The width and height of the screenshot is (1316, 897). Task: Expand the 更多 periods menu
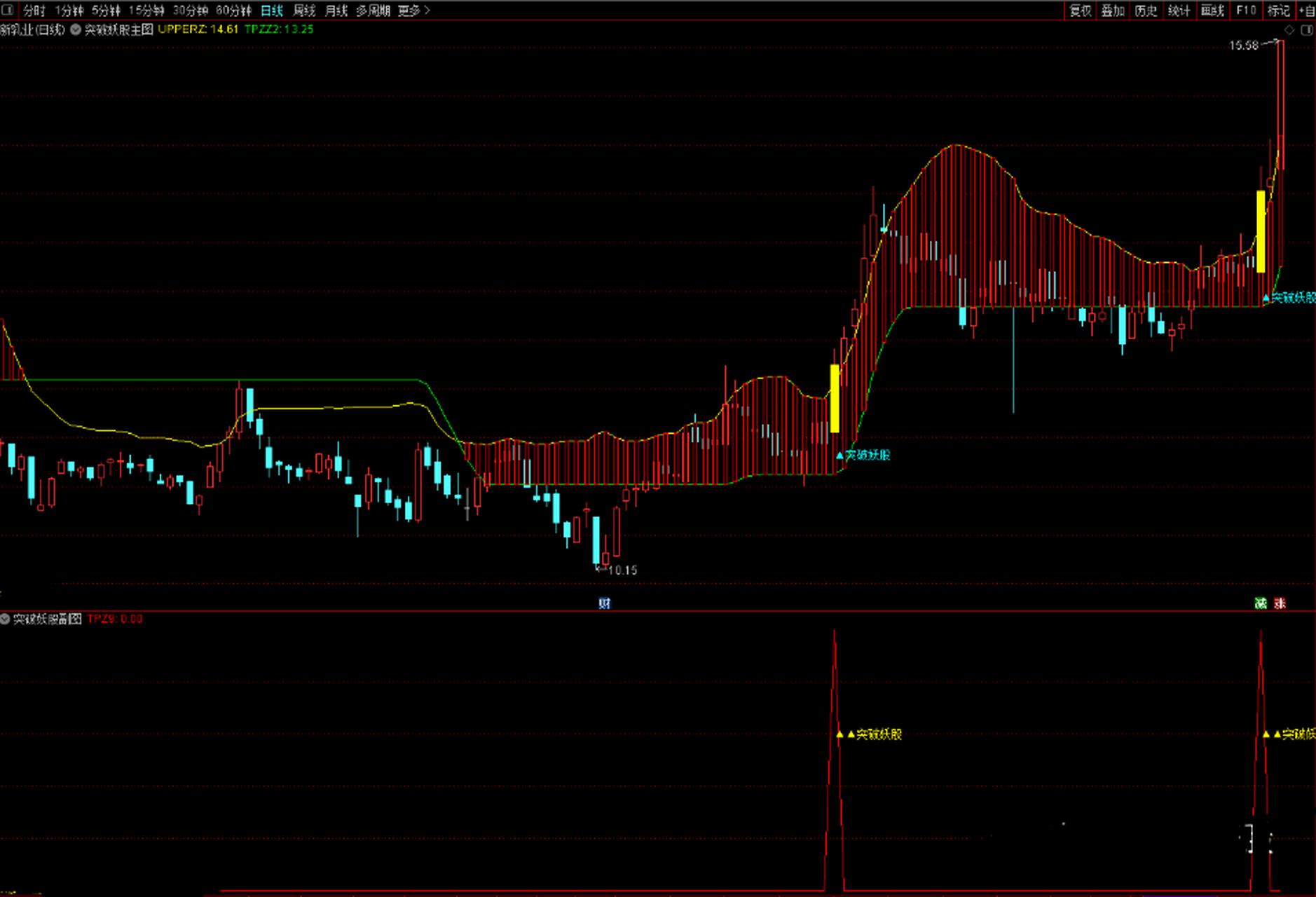click(x=413, y=11)
